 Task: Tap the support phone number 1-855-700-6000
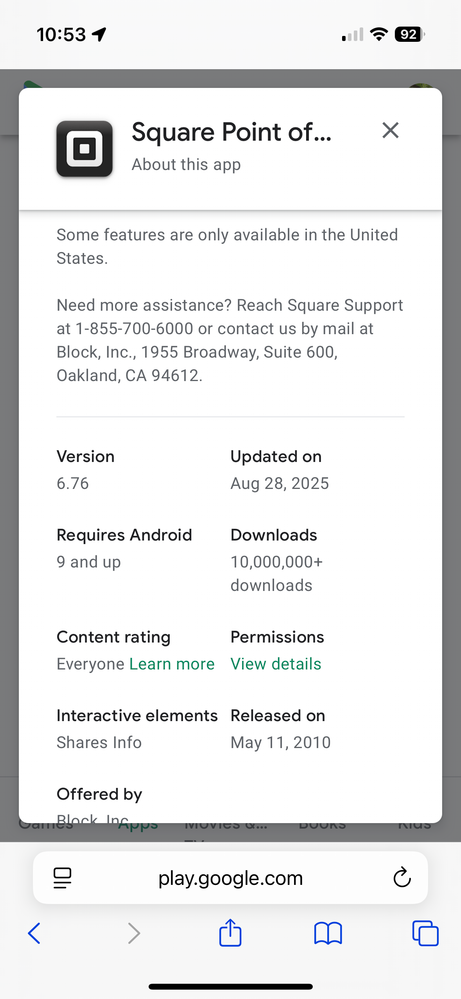(x=144, y=329)
